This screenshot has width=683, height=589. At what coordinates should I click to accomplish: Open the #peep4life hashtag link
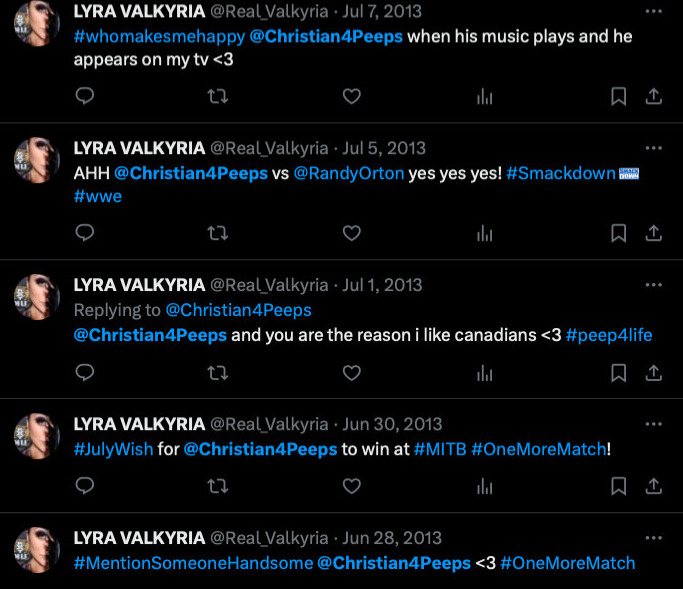pyautogui.click(x=609, y=335)
